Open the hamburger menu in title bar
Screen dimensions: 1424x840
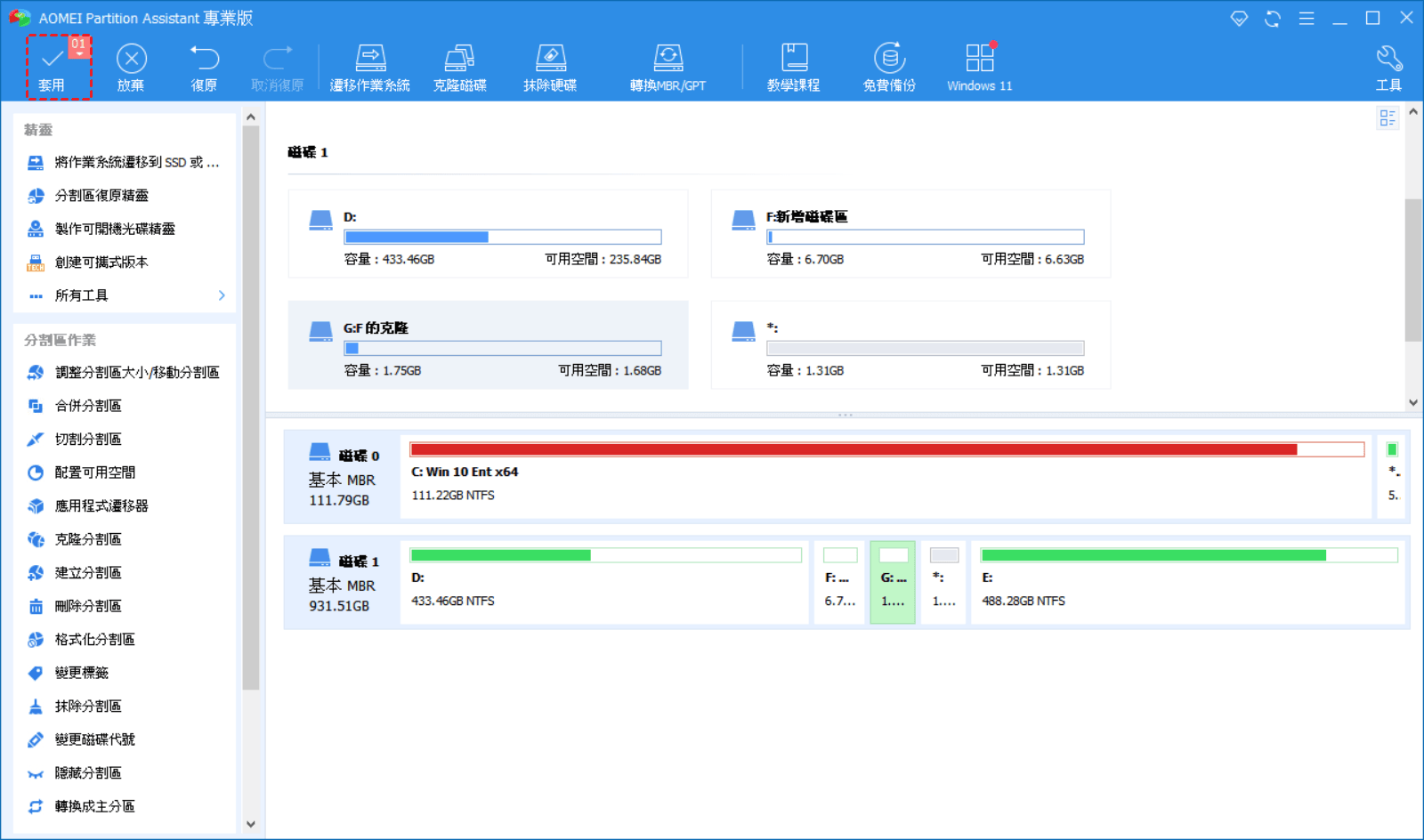pyautogui.click(x=1307, y=18)
